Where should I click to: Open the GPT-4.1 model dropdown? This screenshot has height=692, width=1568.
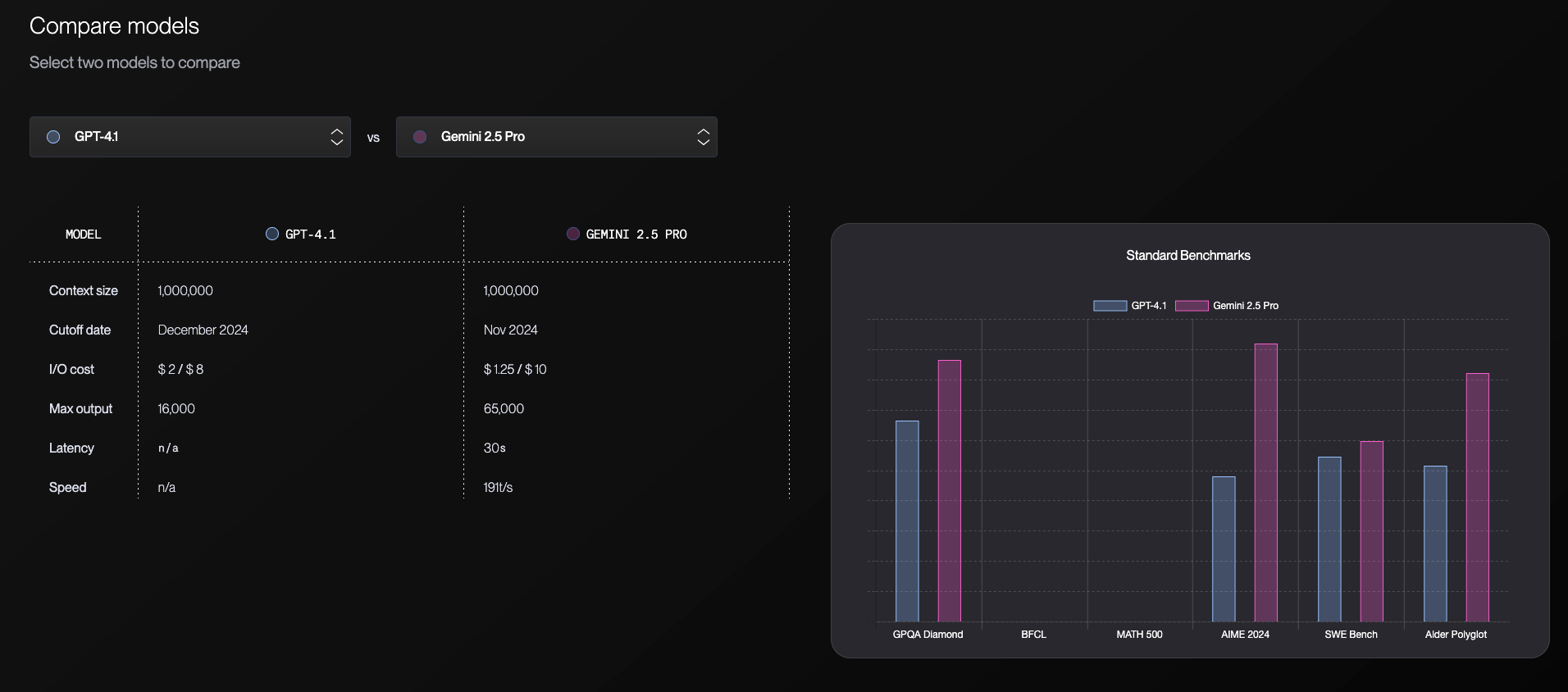pos(190,137)
